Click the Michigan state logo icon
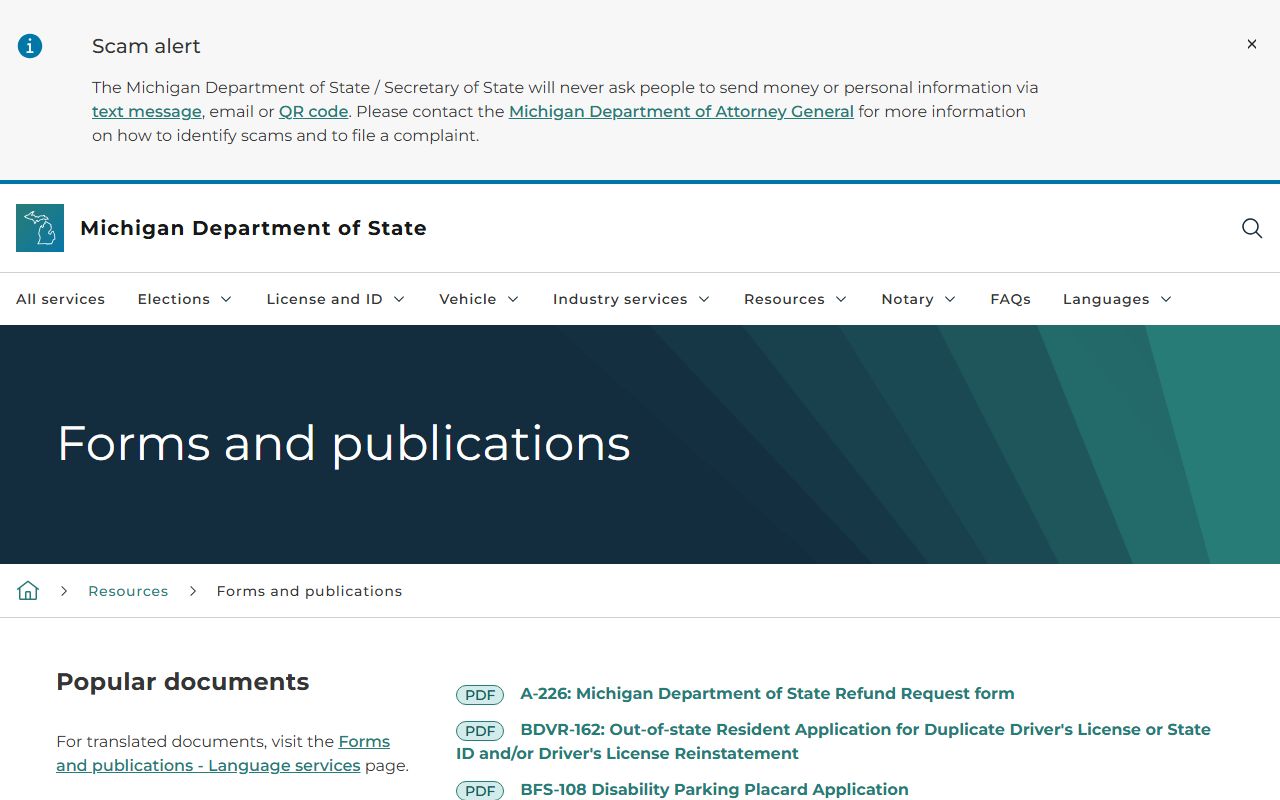1280x800 pixels. (40, 228)
